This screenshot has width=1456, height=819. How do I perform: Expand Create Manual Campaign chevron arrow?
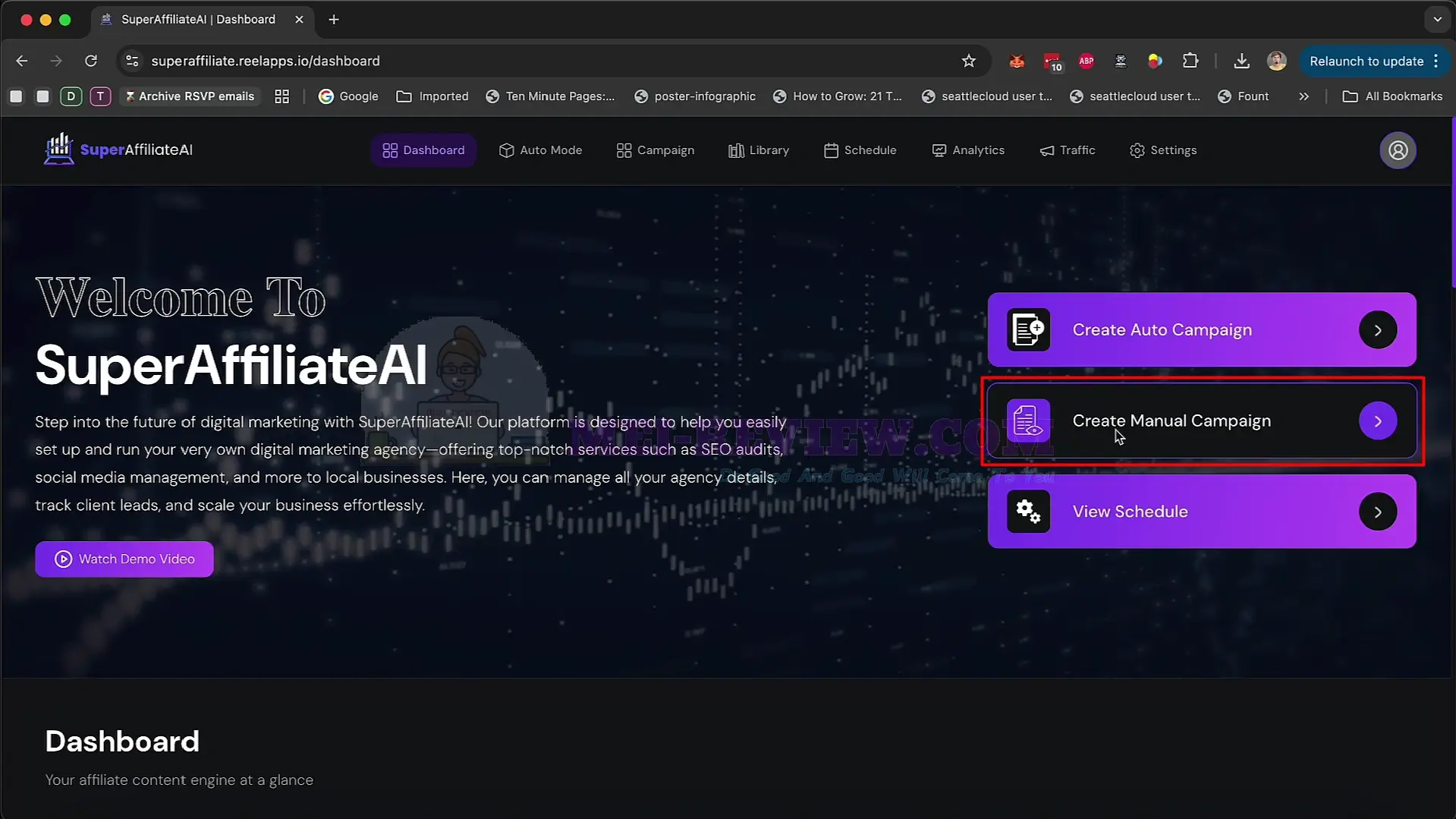[1378, 421]
